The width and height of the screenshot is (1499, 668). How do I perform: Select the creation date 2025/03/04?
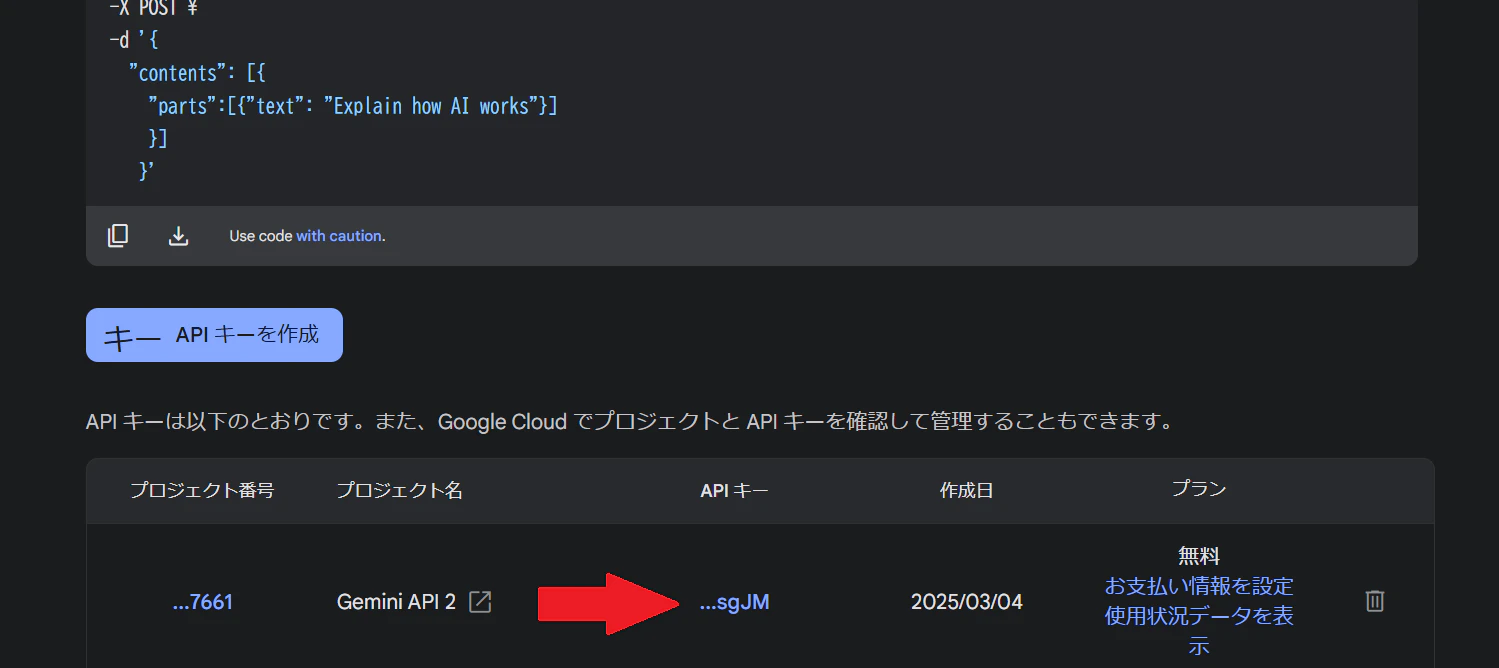click(967, 602)
